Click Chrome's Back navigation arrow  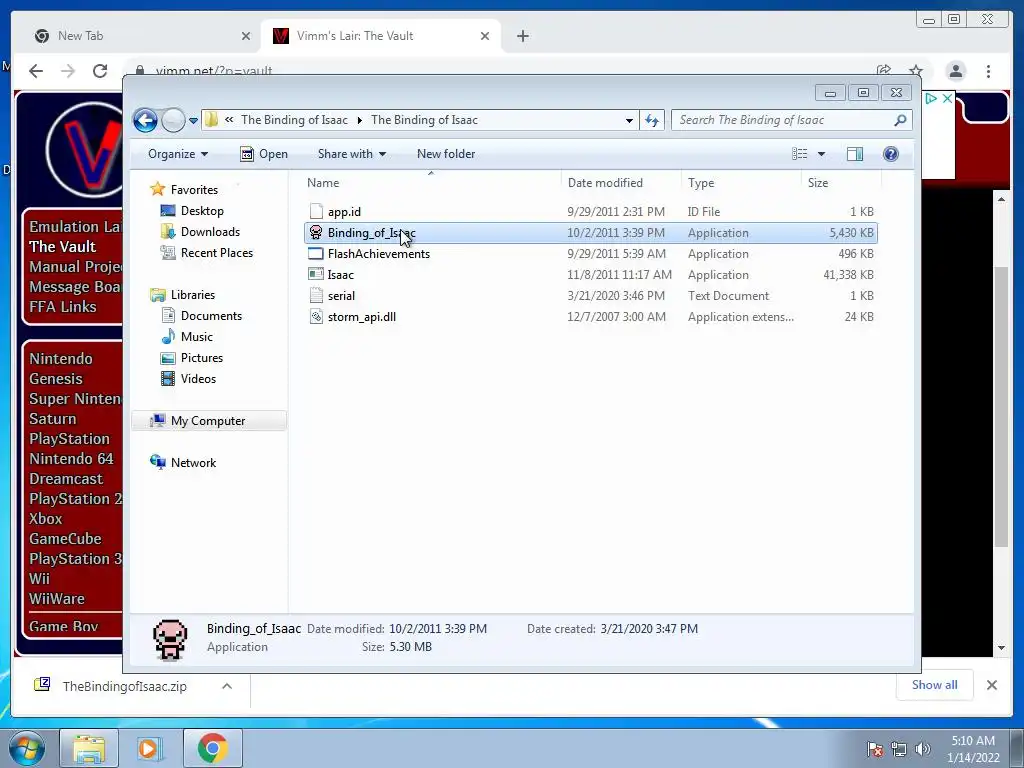tap(36, 71)
